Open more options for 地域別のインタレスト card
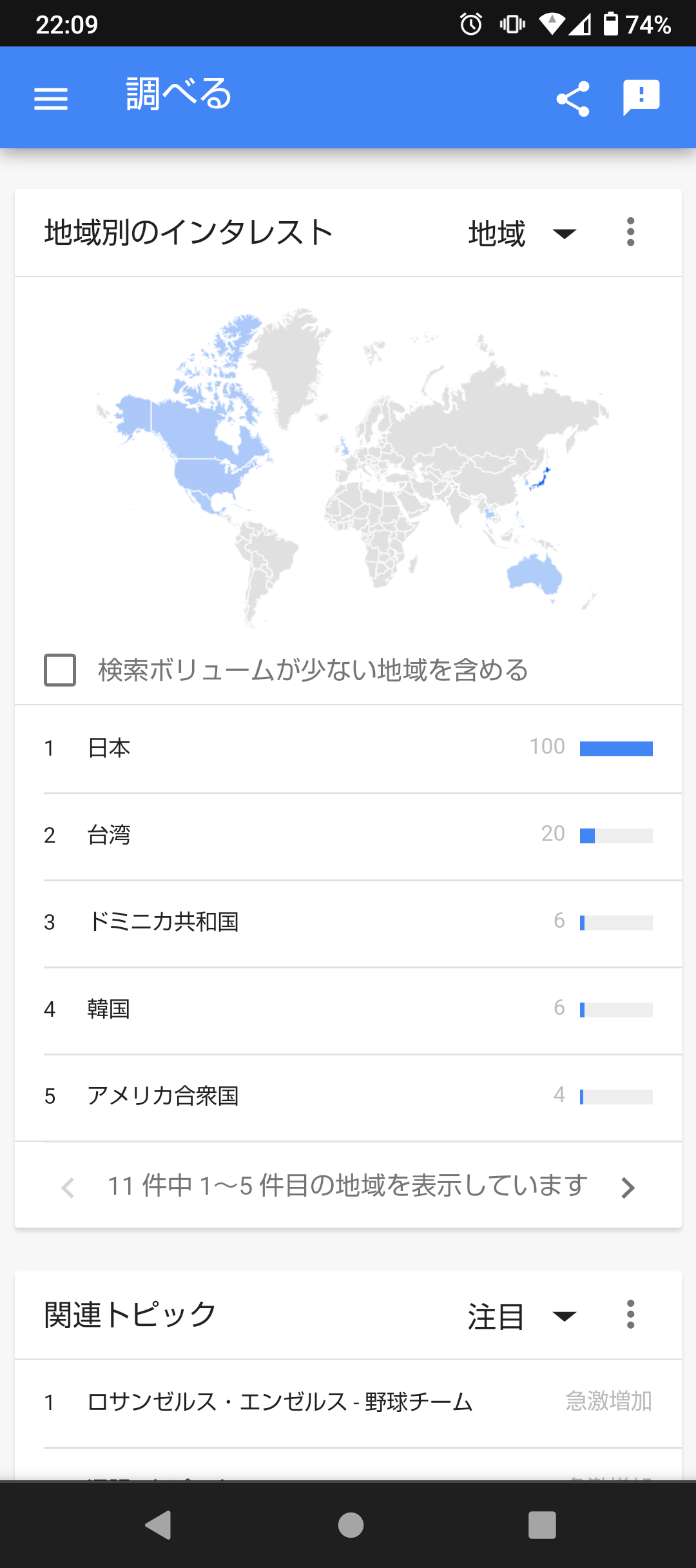Image resolution: width=696 pixels, height=1568 pixels. [630, 232]
